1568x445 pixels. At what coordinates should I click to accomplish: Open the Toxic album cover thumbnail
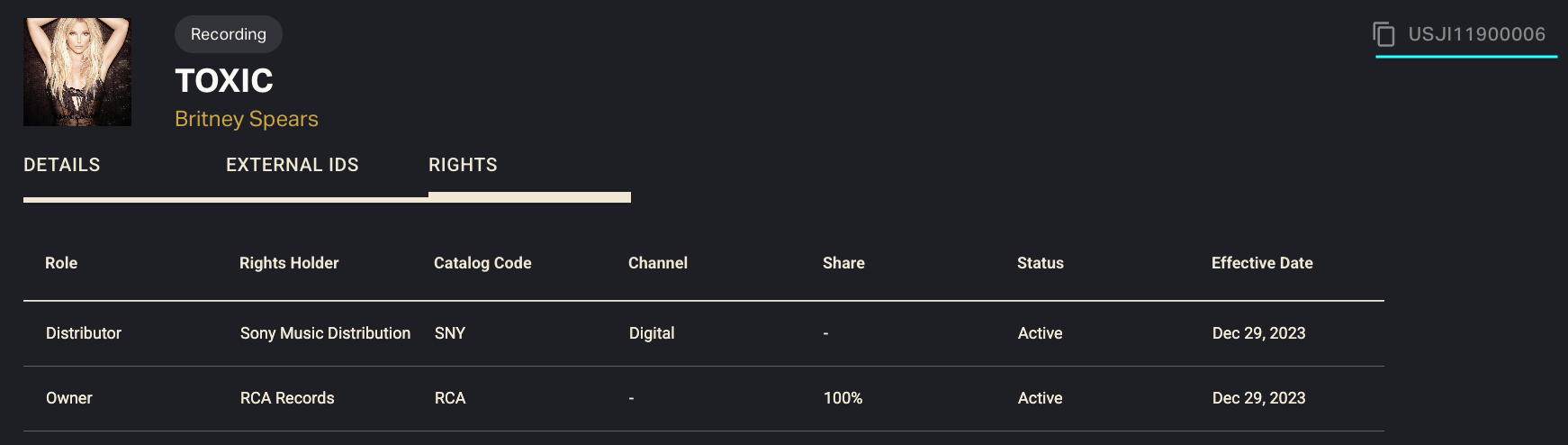(x=77, y=72)
